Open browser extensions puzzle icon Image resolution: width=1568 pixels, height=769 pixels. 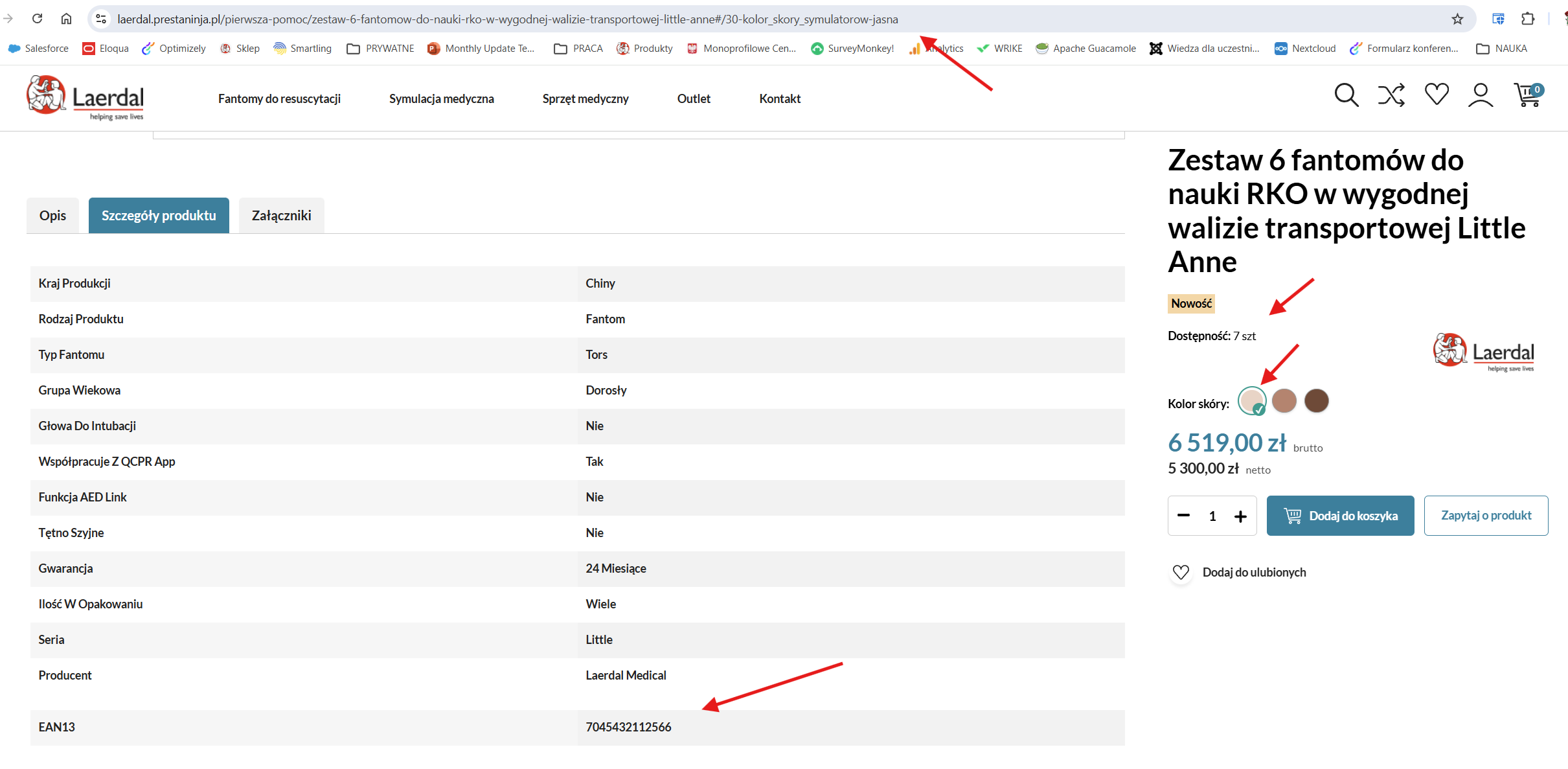pyautogui.click(x=1528, y=19)
